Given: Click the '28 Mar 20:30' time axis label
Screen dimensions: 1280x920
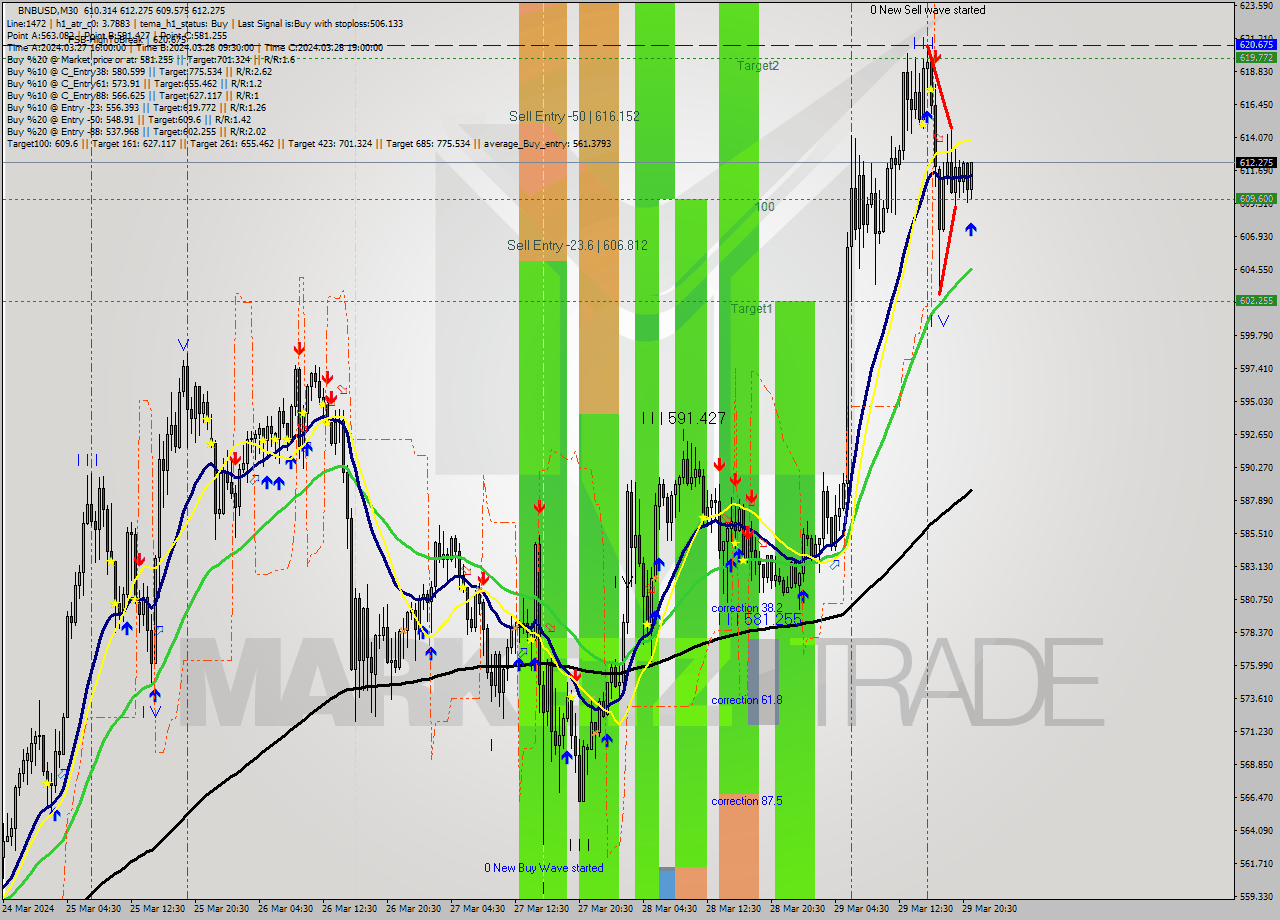Looking at the screenshot, I should point(797,909).
